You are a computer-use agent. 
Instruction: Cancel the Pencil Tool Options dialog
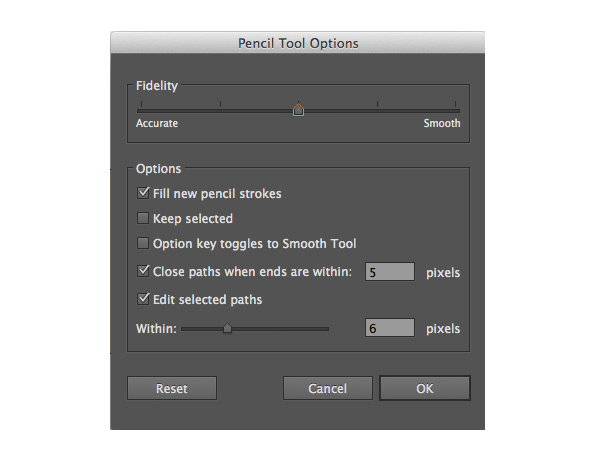327,388
